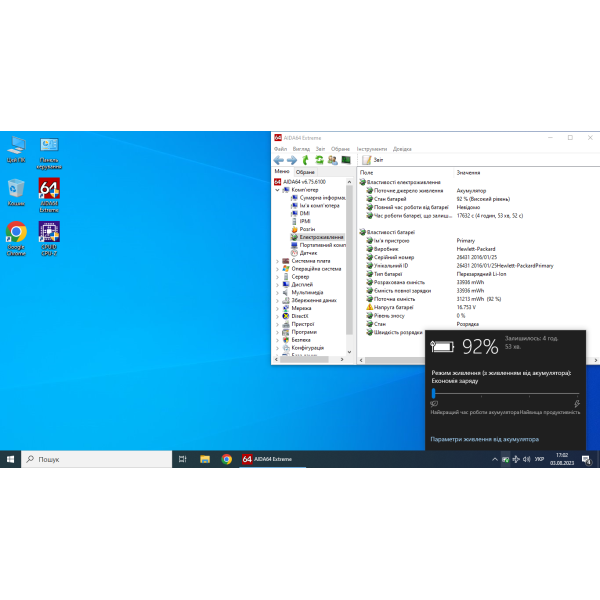Image resolution: width=600 pixels, height=600 pixels.
Task: Select the IPMI tree item
Action: [300, 221]
